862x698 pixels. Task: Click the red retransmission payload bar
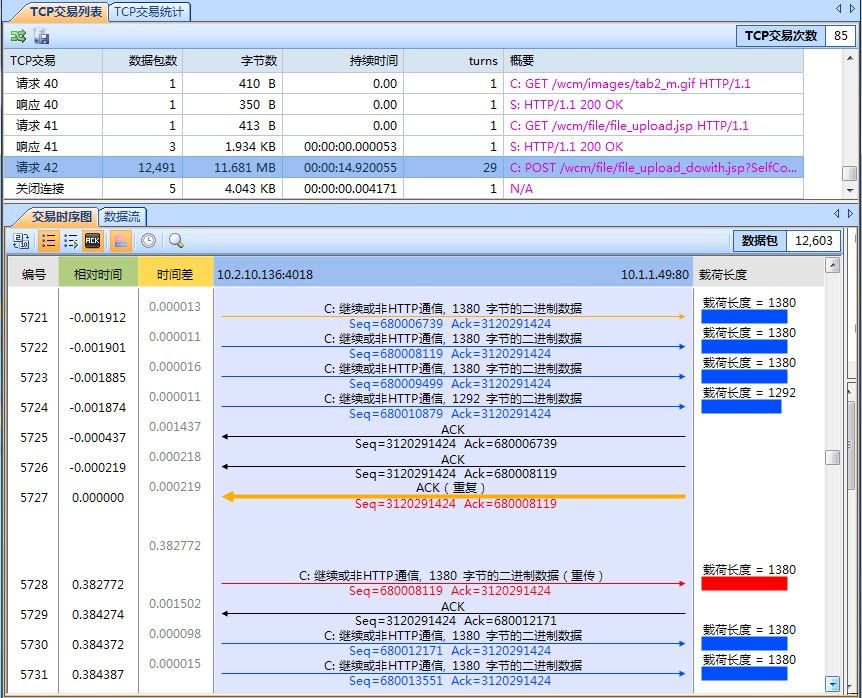tap(744, 583)
